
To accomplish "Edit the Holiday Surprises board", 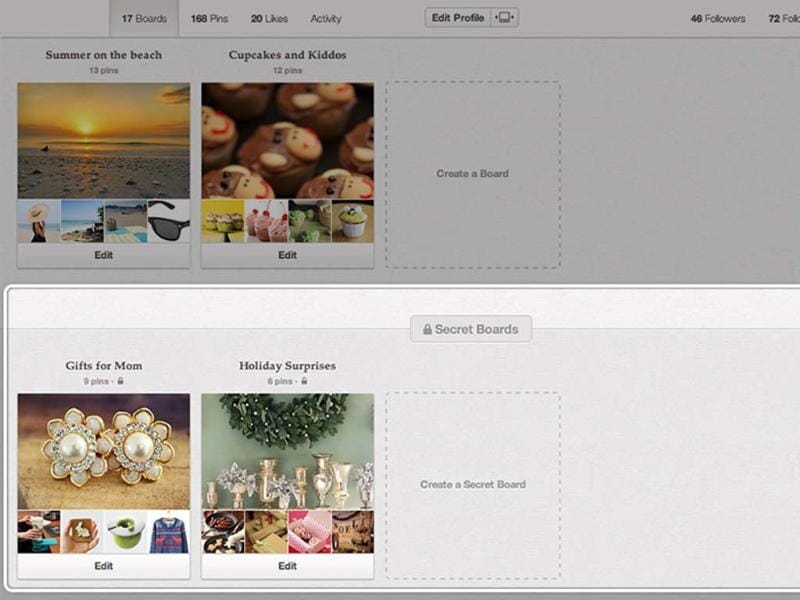I will coord(287,566).
